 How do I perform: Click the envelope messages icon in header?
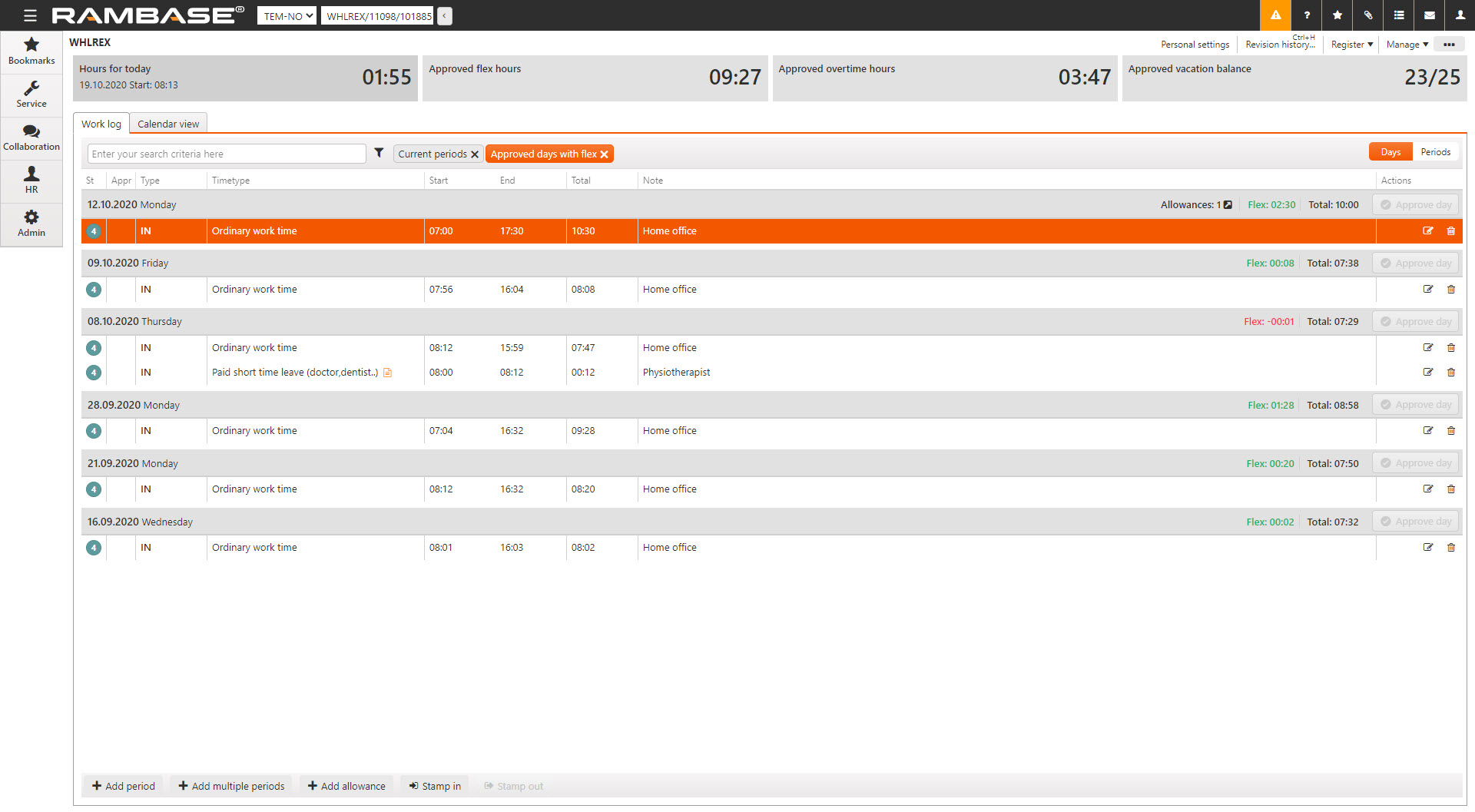click(x=1429, y=15)
